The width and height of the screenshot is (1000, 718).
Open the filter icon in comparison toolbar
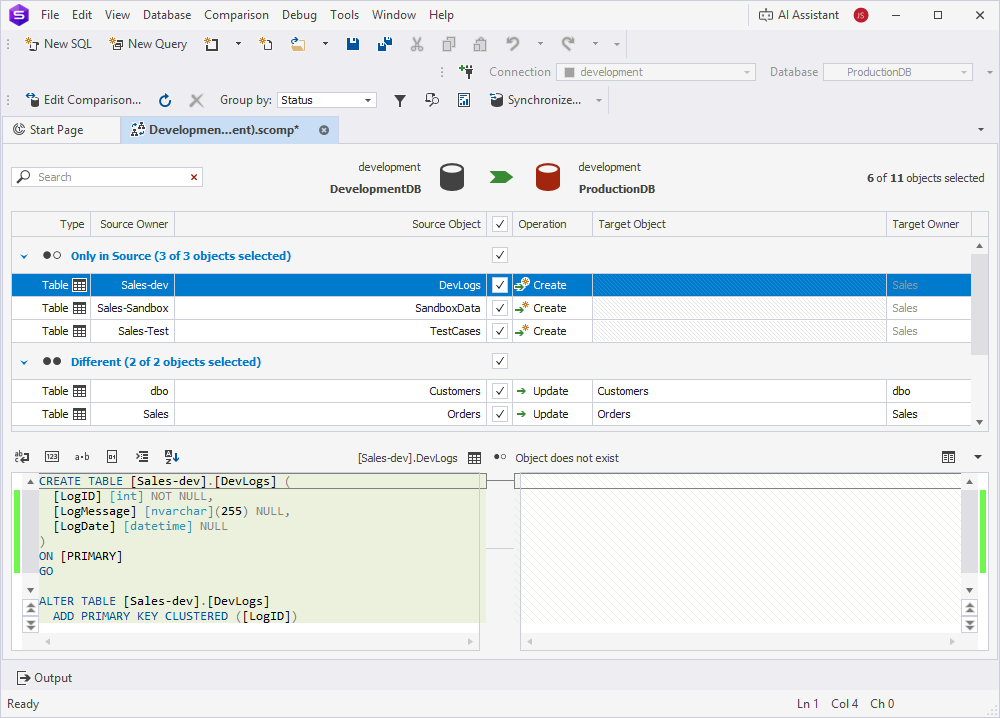tap(399, 100)
